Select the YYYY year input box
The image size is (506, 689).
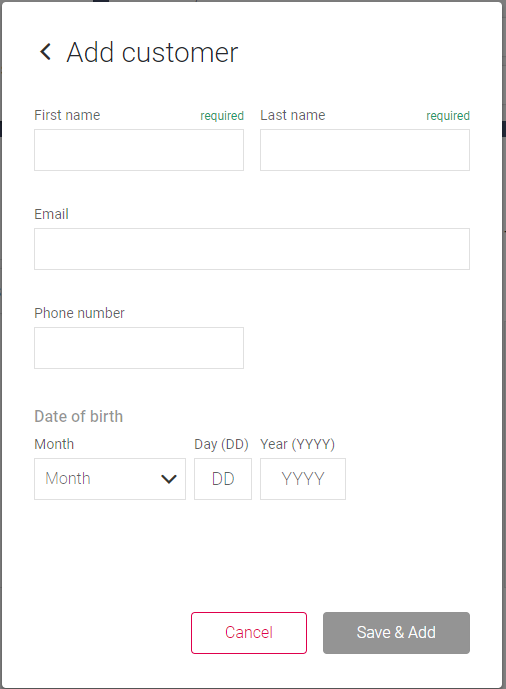[303, 479]
